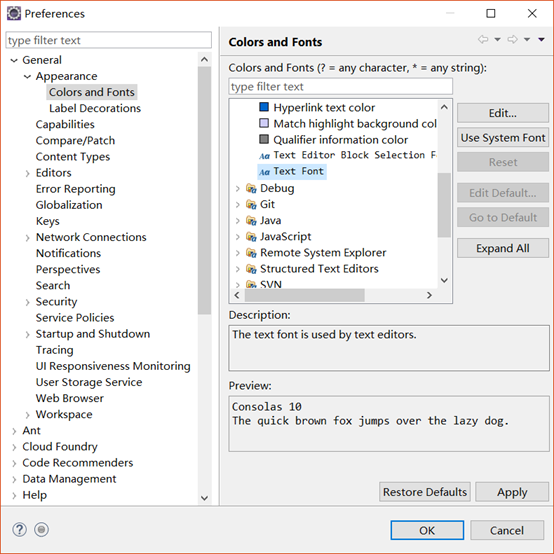
Task: Click the Help question mark icon
Action: [x=19, y=529]
